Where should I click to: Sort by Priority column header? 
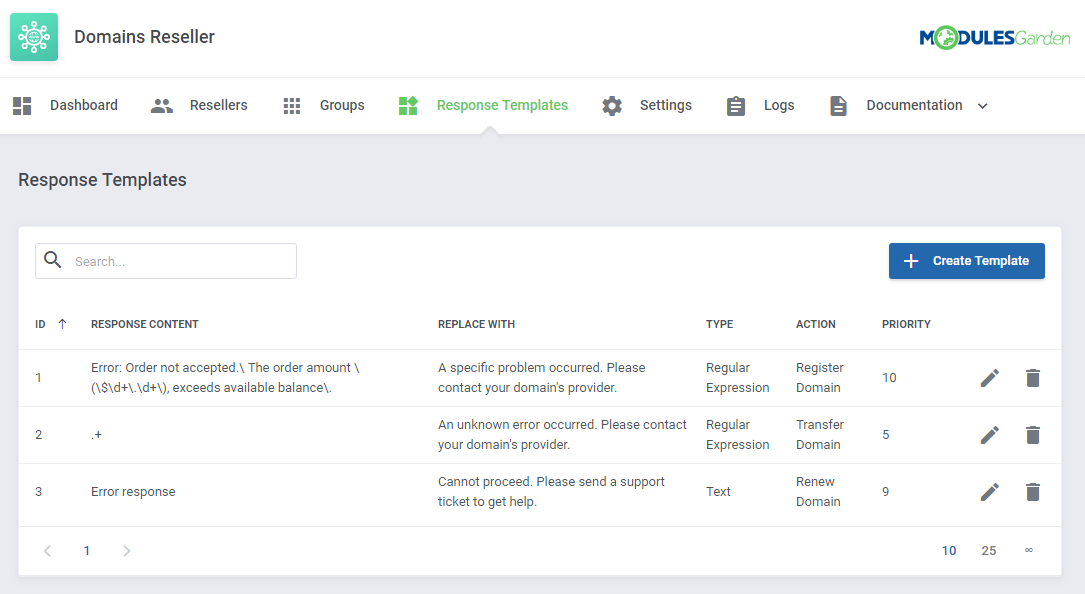point(906,324)
